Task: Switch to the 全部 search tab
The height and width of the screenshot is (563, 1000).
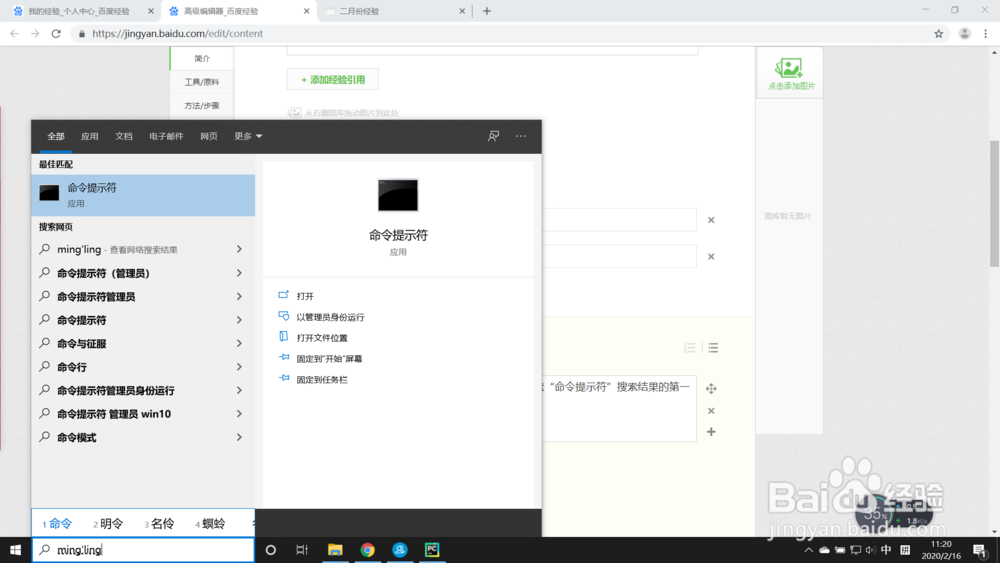Action: pos(55,136)
